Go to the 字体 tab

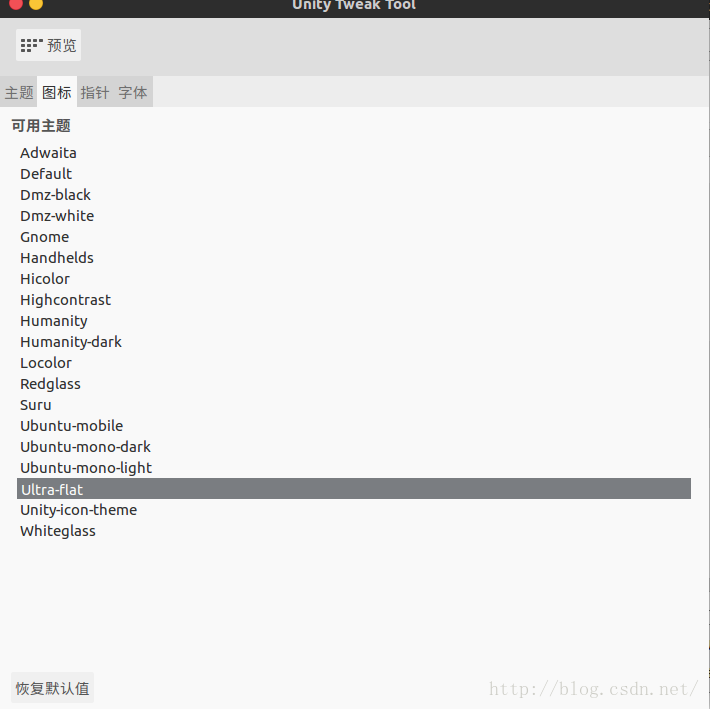[x=133, y=92]
